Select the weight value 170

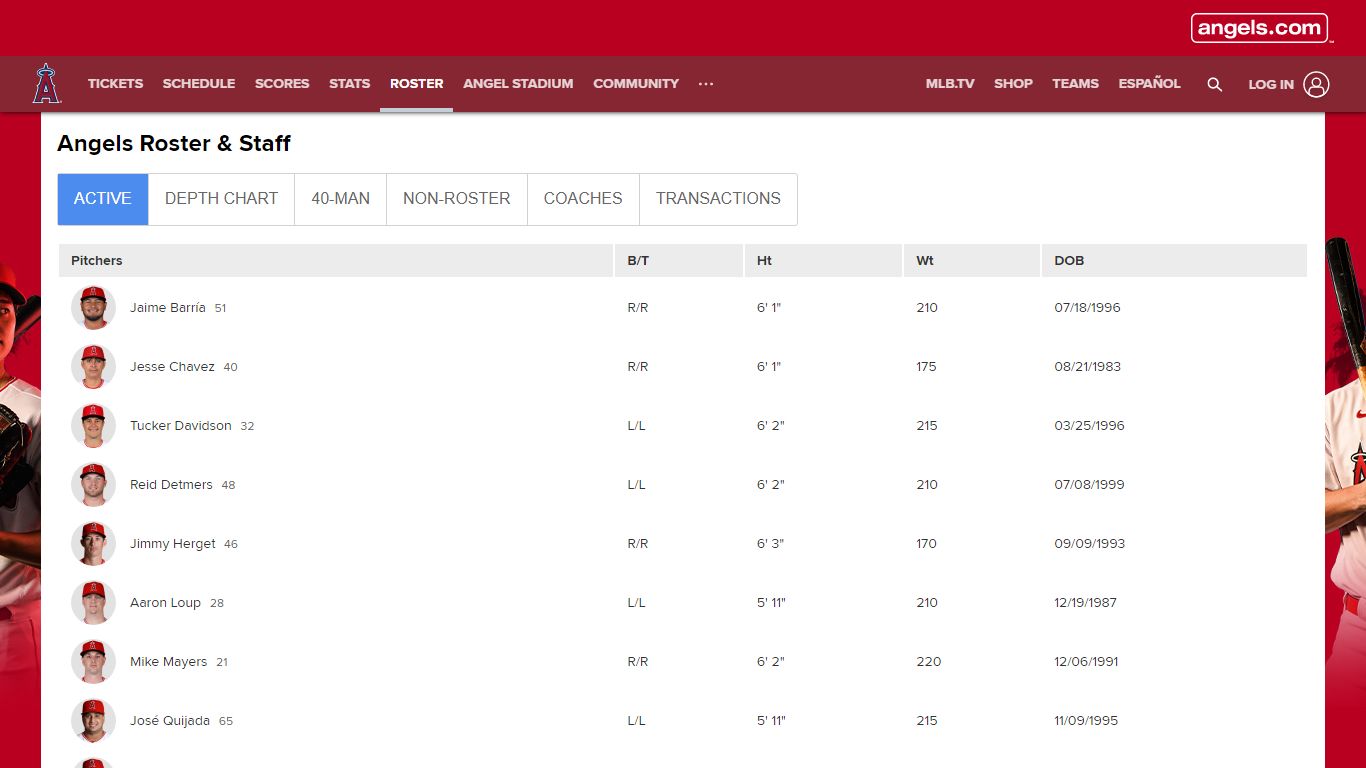pyautogui.click(x=926, y=544)
